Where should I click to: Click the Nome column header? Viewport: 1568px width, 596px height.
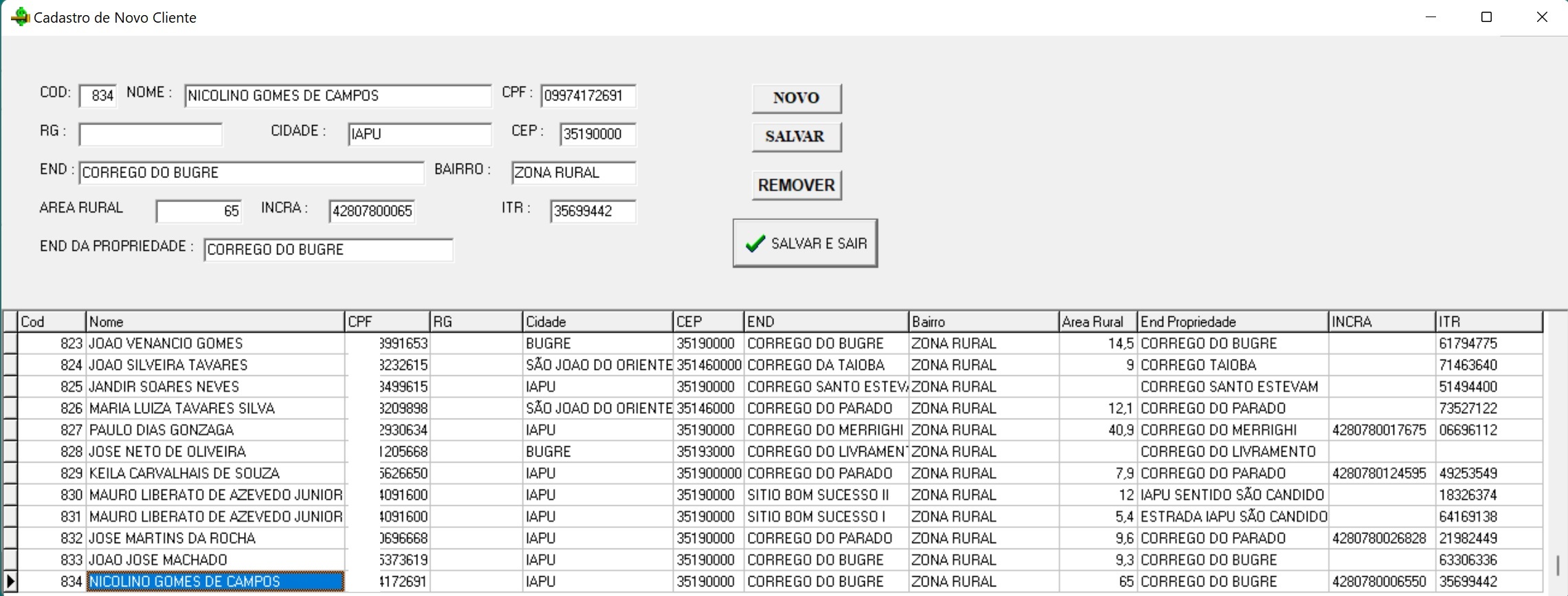coord(214,322)
